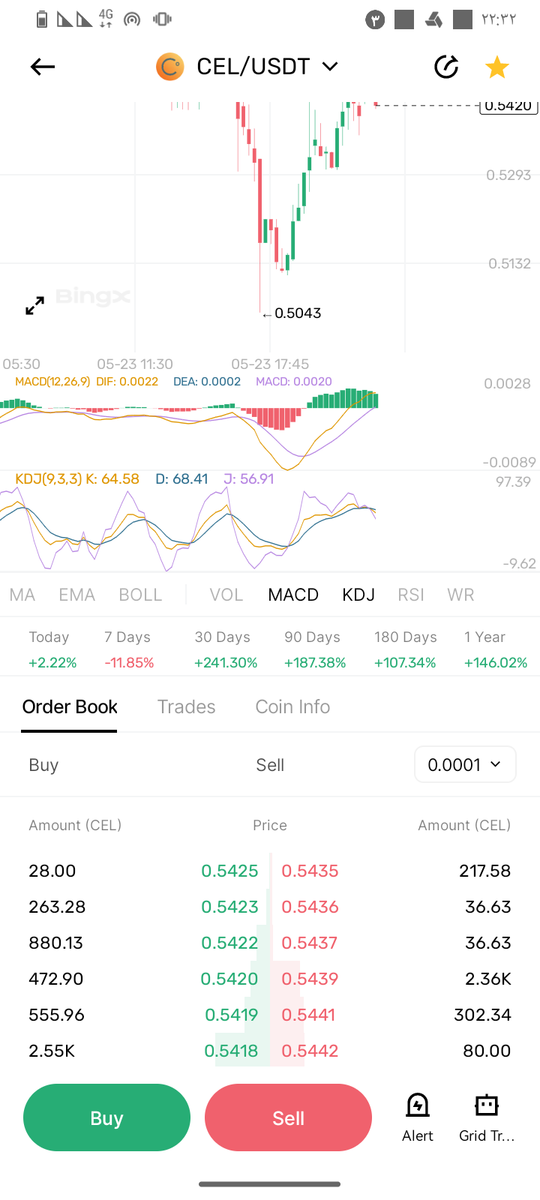Image resolution: width=540 pixels, height=1200 pixels.
Task: Toggle the favorite star icon
Action: coord(497,67)
